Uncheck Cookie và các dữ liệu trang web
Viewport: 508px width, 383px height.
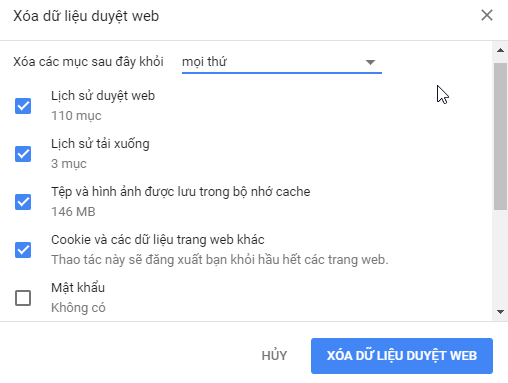pyautogui.click(x=23, y=250)
